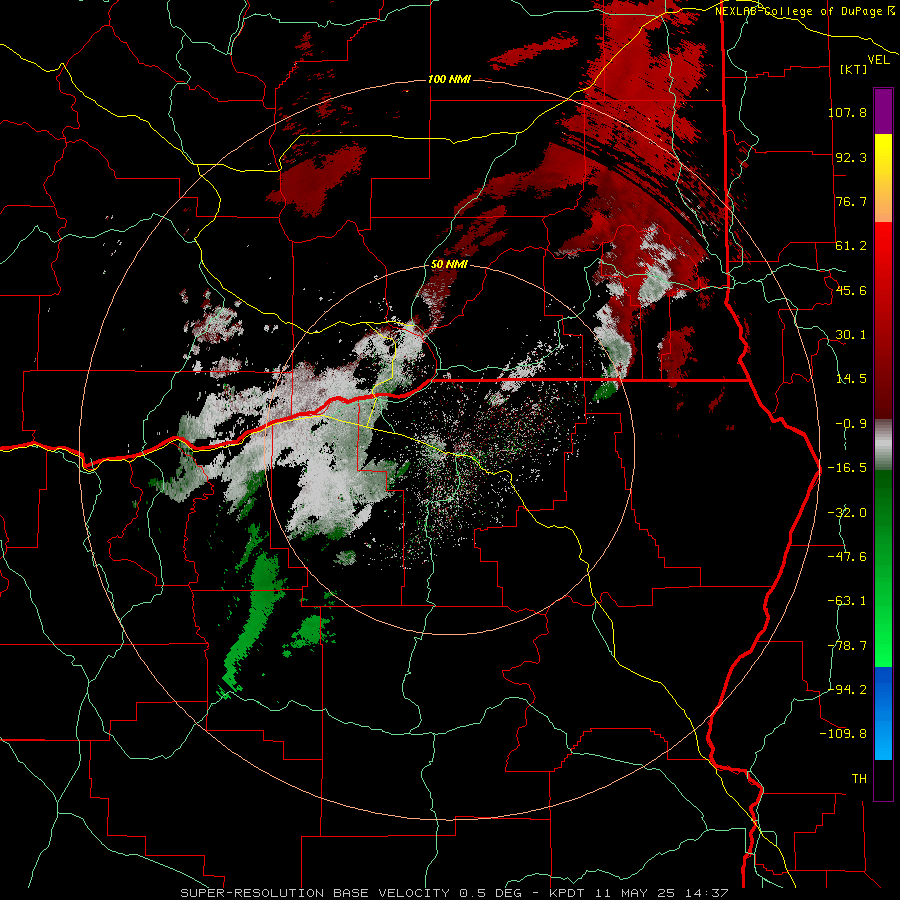Image resolution: width=900 pixels, height=900 pixels.
Task: Click the blue segment of the color bar
Action: click(x=883, y=713)
